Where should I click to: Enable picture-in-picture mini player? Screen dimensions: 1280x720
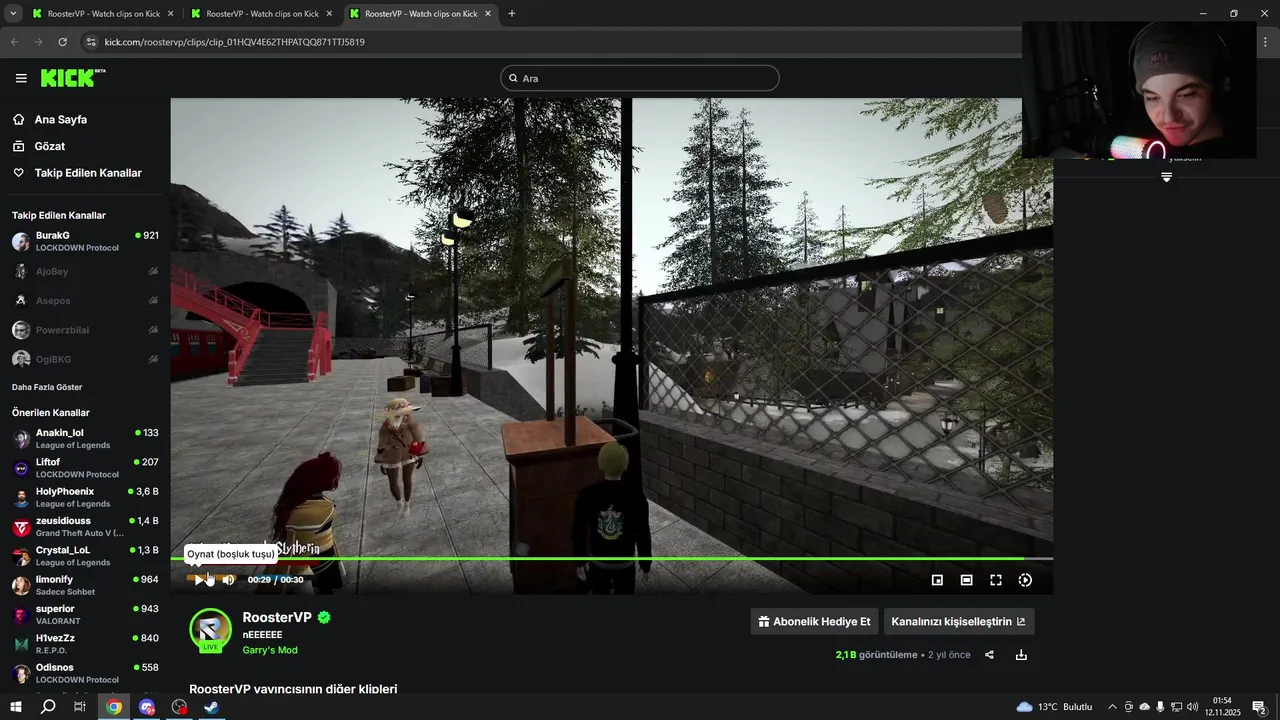pyautogui.click(x=937, y=580)
